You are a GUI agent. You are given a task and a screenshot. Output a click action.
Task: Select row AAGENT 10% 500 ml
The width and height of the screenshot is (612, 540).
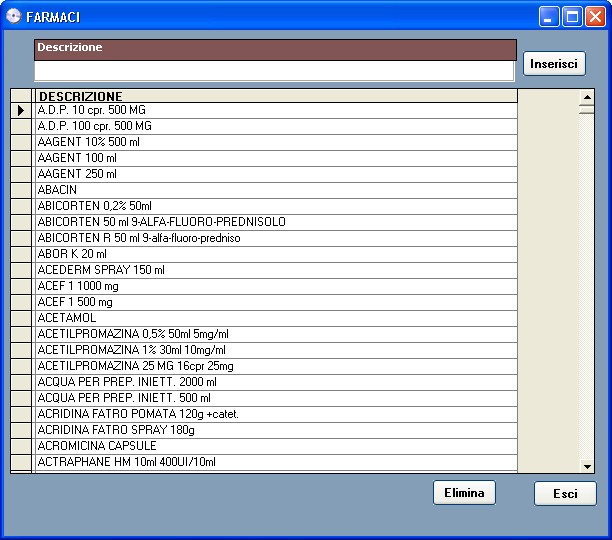point(276,143)
